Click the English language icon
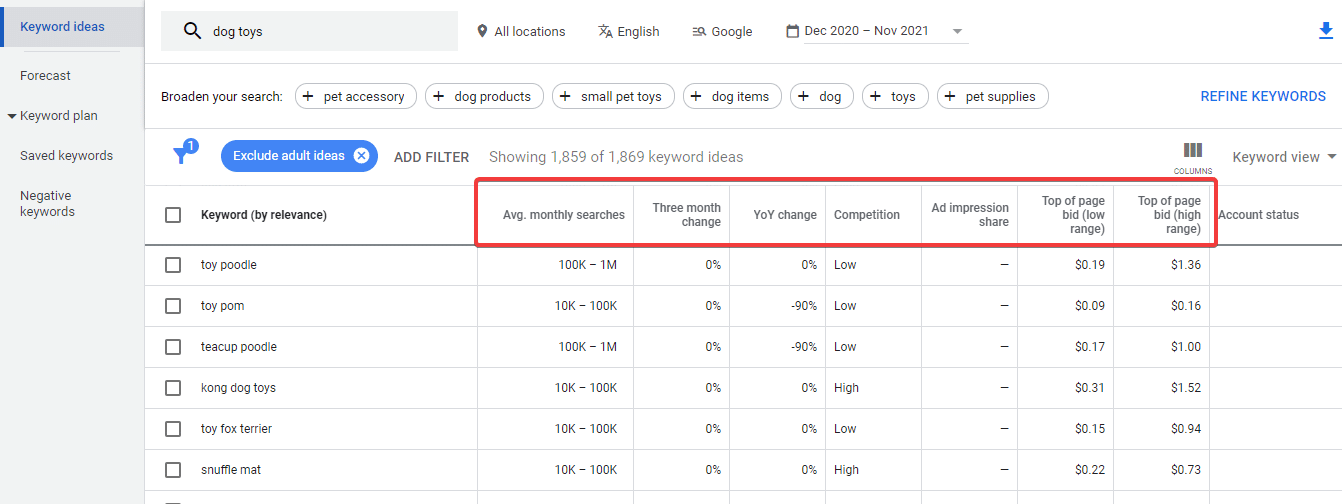Viewport: 1342px width, 504px height. tap(605, 31)
